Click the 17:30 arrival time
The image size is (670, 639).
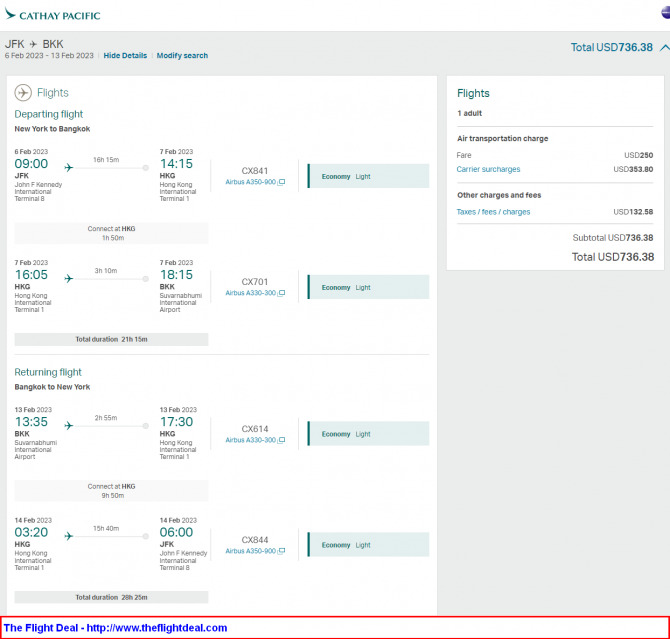[x=176, y=422]
